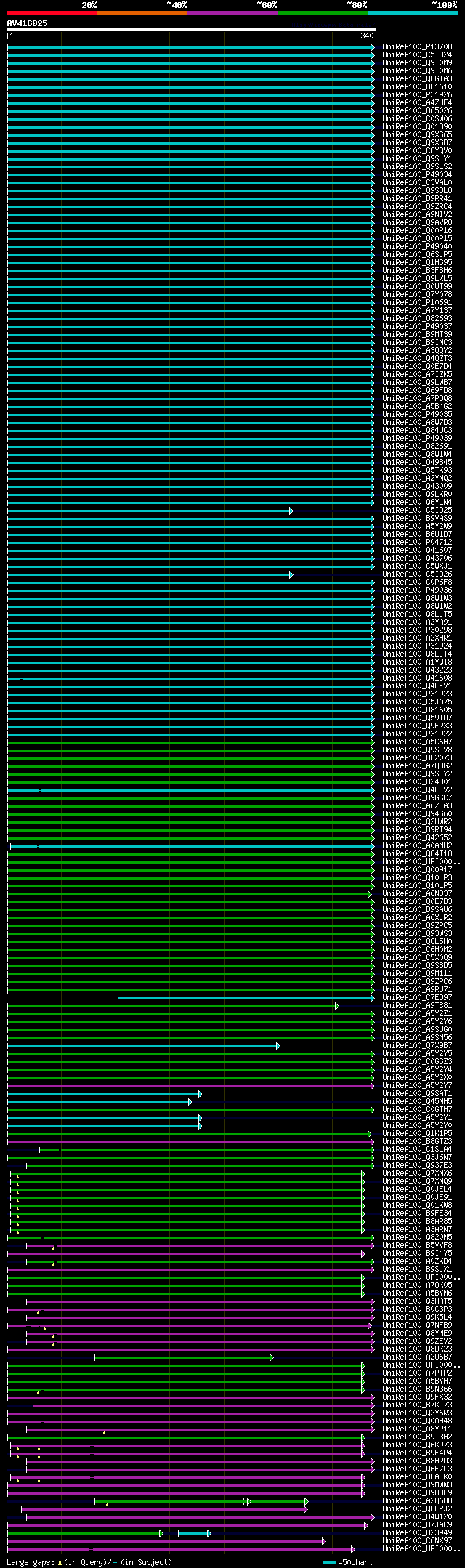Viewport: 465px width, 1568px height.
Task: Select label UniRef100_Q4LEV1
Action: tap(417, 686)
